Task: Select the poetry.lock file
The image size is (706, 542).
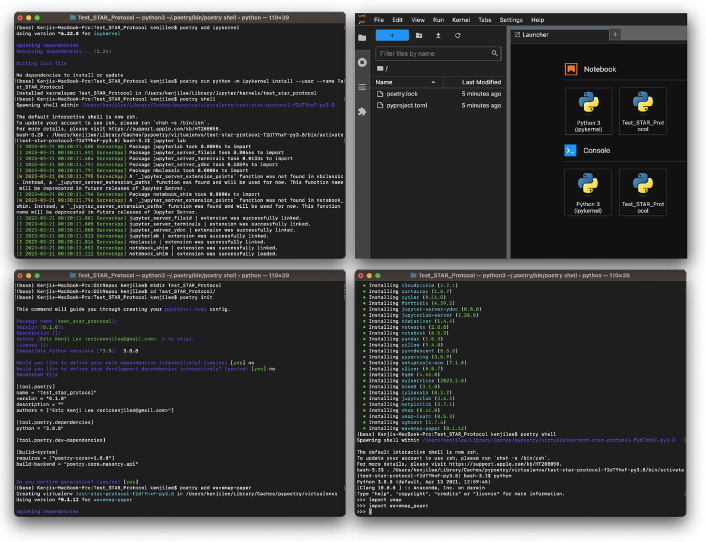Action: tap(438, 94)
